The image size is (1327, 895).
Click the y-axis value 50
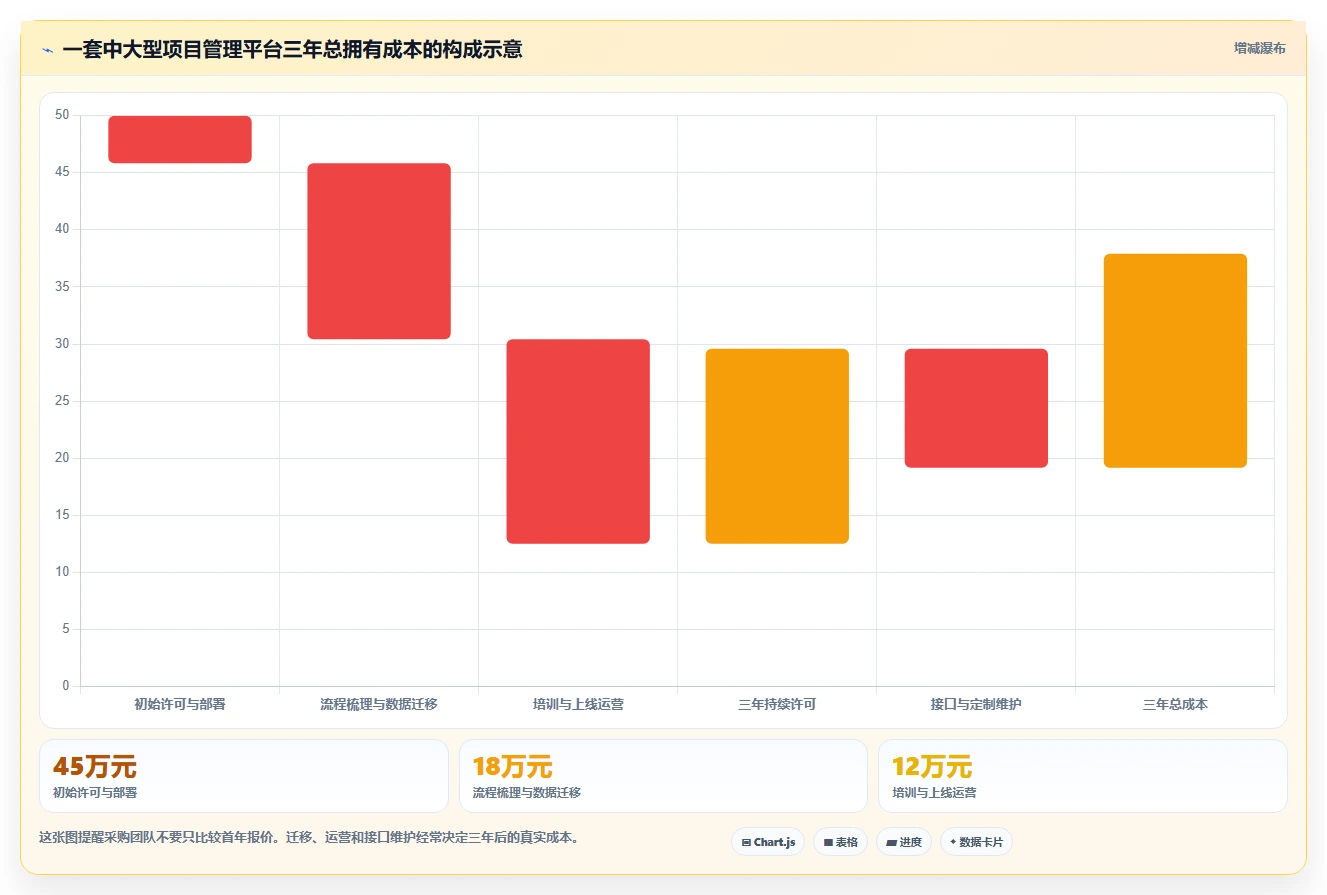tap(62, 115)
